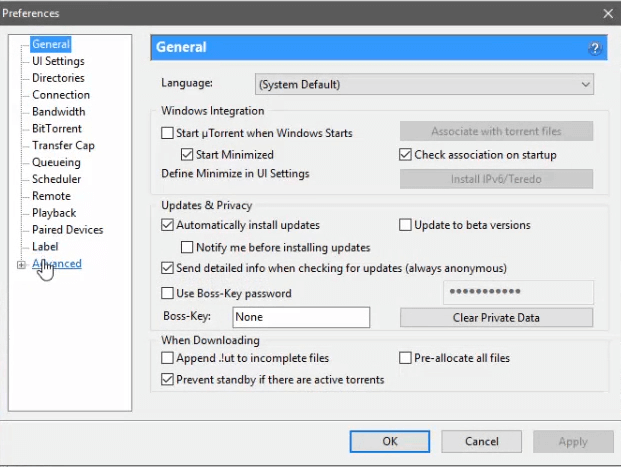This screenshot has width=621, height=467.
Task: Open the help question mark icon
Action: coord(594,48)
